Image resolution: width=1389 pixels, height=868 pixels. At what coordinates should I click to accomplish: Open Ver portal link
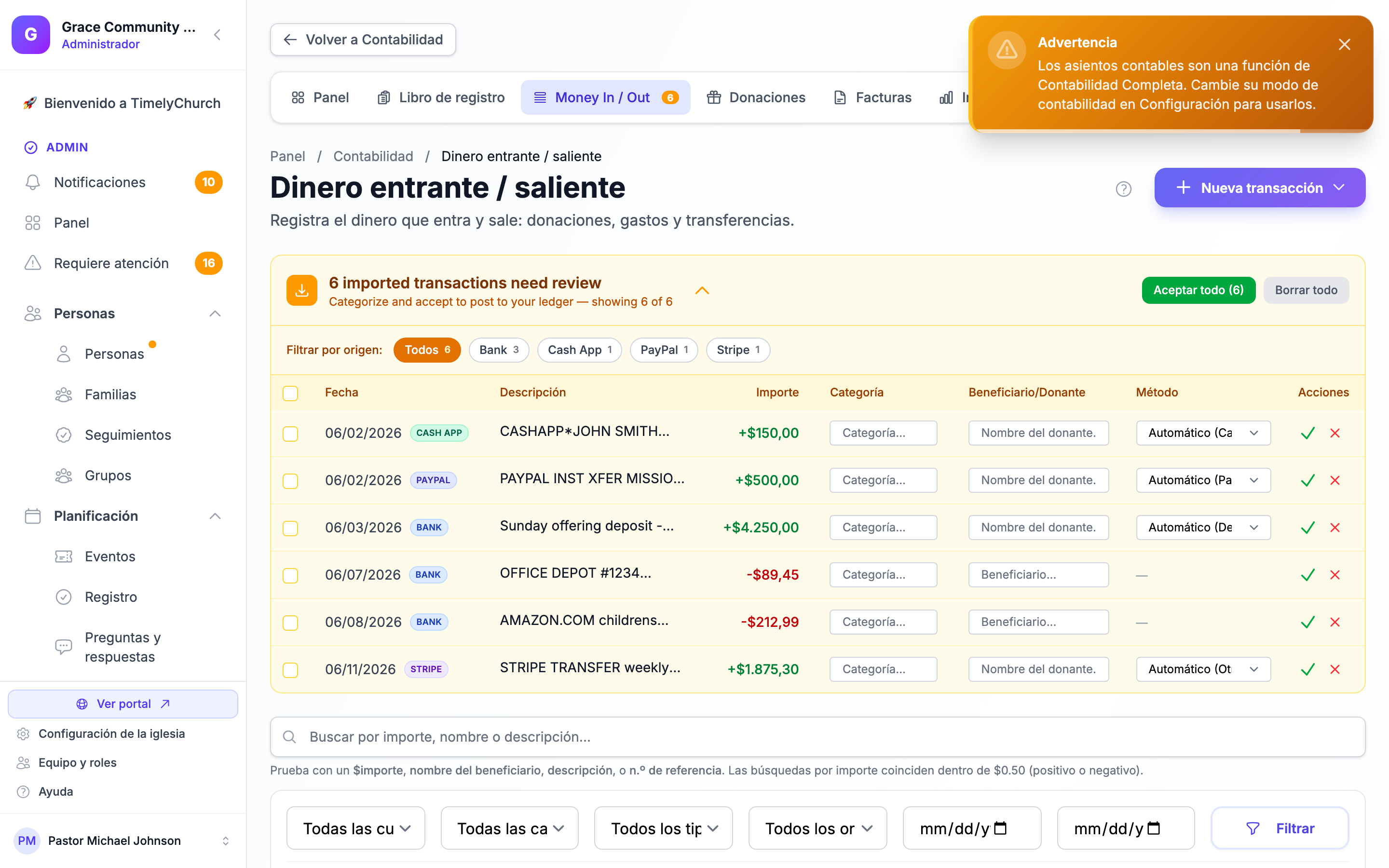123,705
